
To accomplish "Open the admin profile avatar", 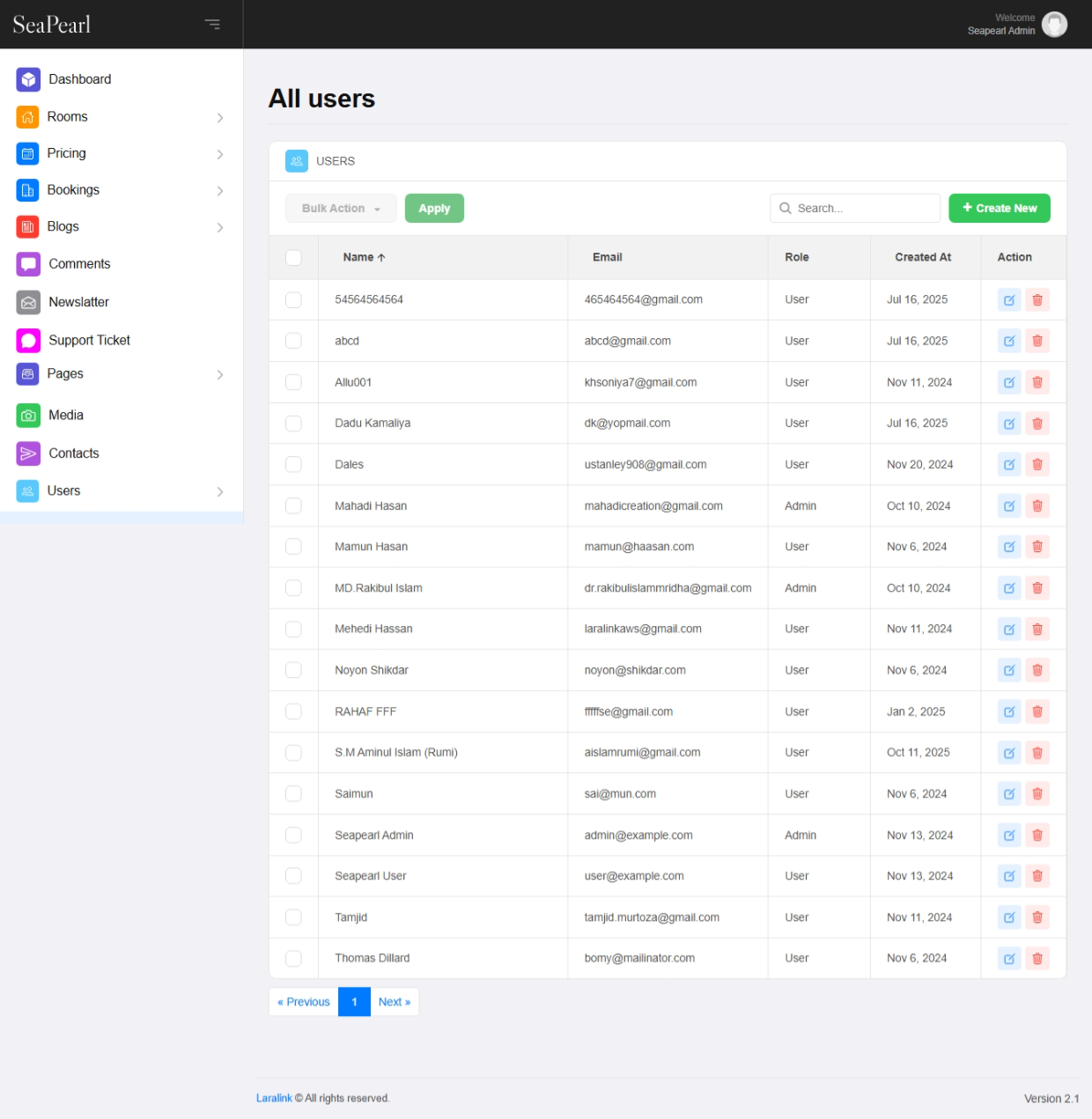I will pos(1054,24).
